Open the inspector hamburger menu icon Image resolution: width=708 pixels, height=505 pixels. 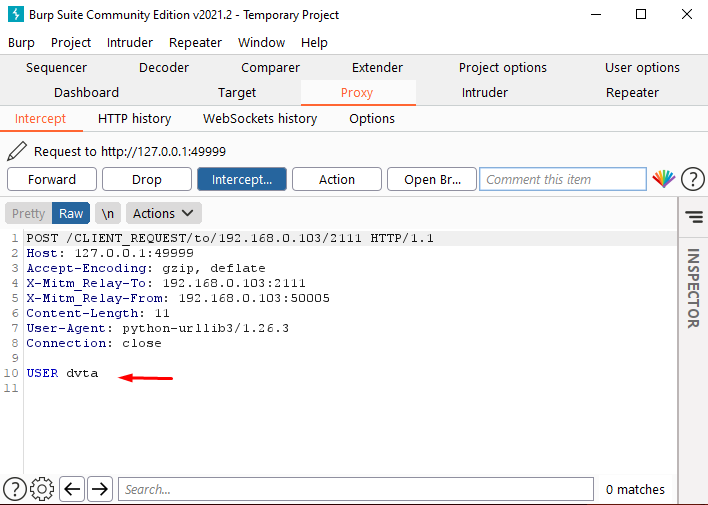[694, 216]
